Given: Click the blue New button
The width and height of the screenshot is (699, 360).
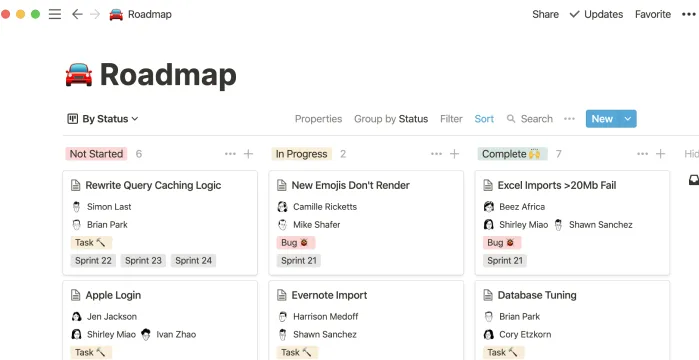Looking at the screenshot, I should (602, 119).
